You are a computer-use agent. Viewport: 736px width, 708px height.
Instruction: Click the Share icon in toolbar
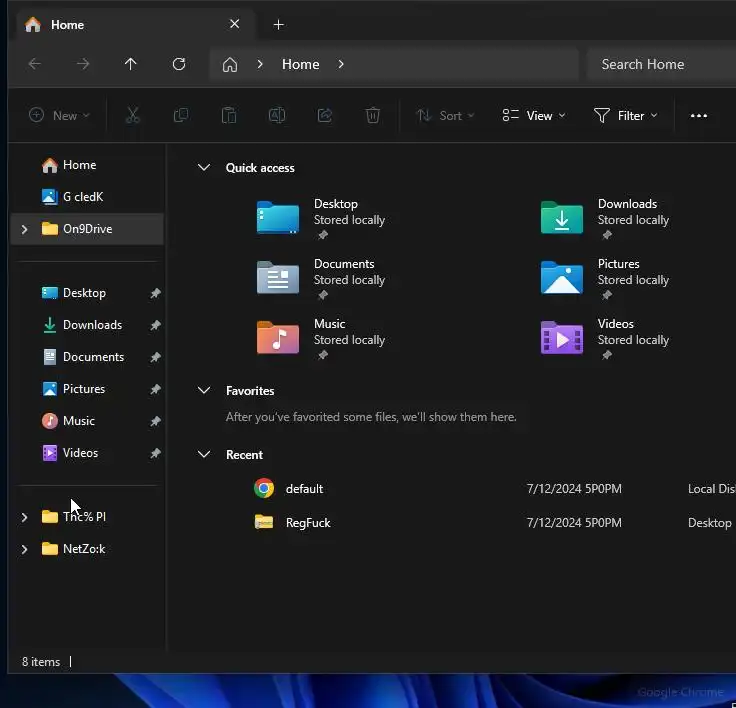point(325,115)
